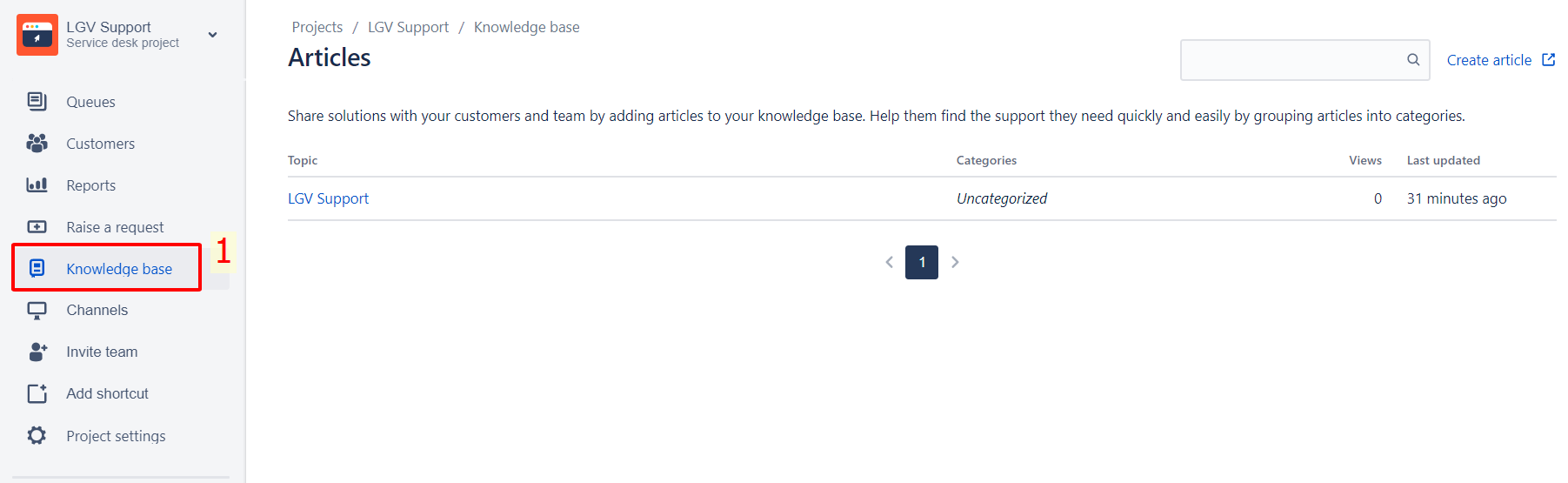The height and width of the screenshot is (483, 1568).
Task: Open Knowledge base in the sidebar
Action: tap(119, 269)
